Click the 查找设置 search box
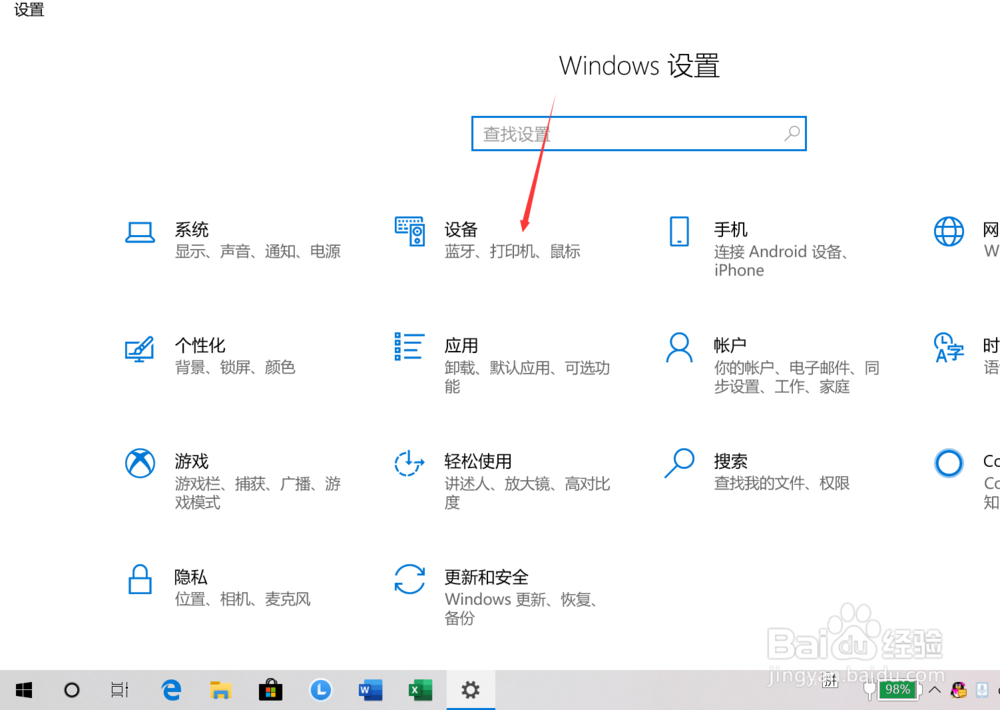This screenshot has width=1000, height=710. point(639,133)
